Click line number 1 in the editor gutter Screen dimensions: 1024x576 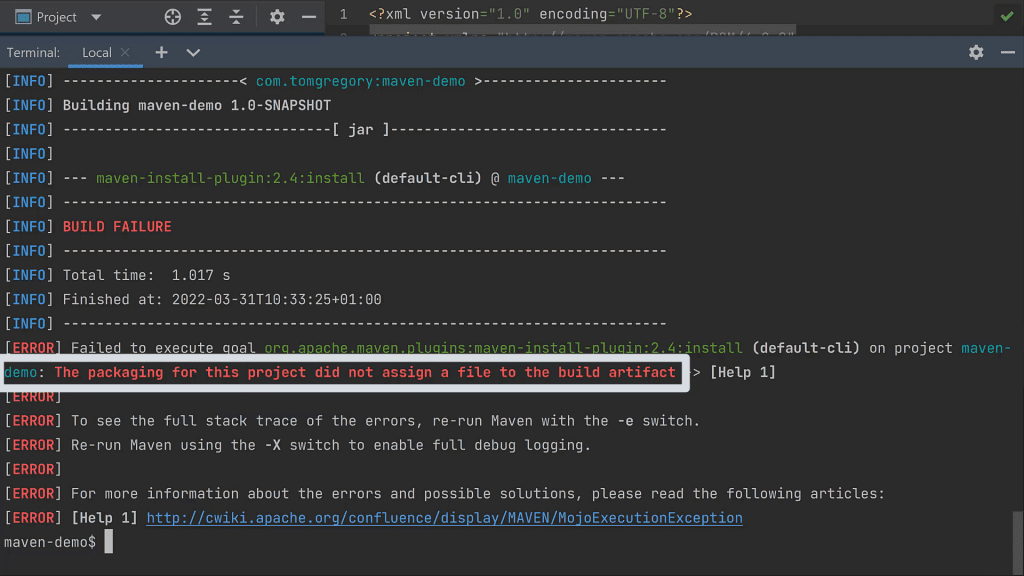coord(344,15)
